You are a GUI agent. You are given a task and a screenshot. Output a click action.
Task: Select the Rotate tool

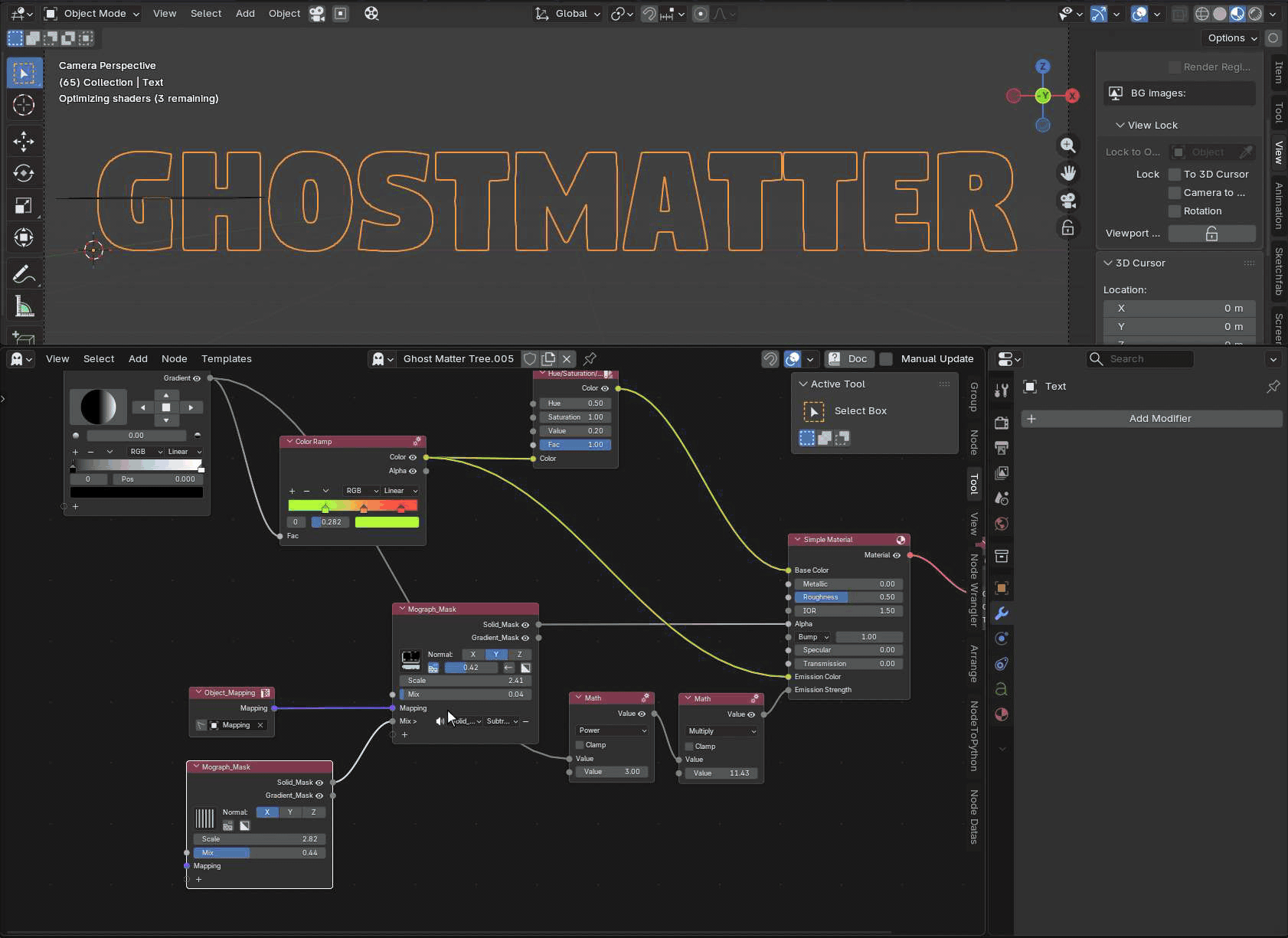24,173
